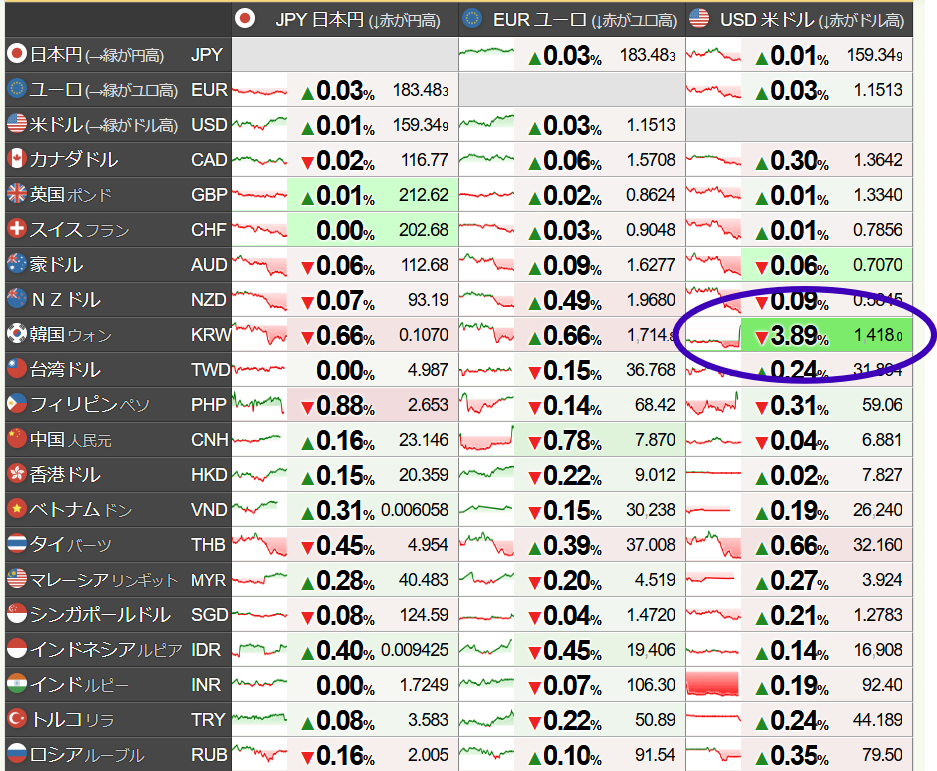Click the Canada flag icon beside カナダドル

click(x=16, y=160)
